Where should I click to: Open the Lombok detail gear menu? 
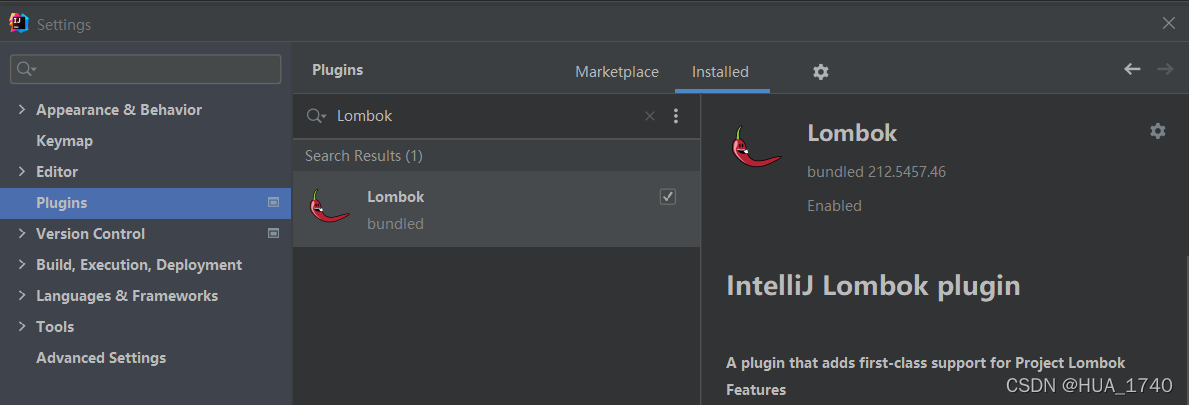[1157, 131]
